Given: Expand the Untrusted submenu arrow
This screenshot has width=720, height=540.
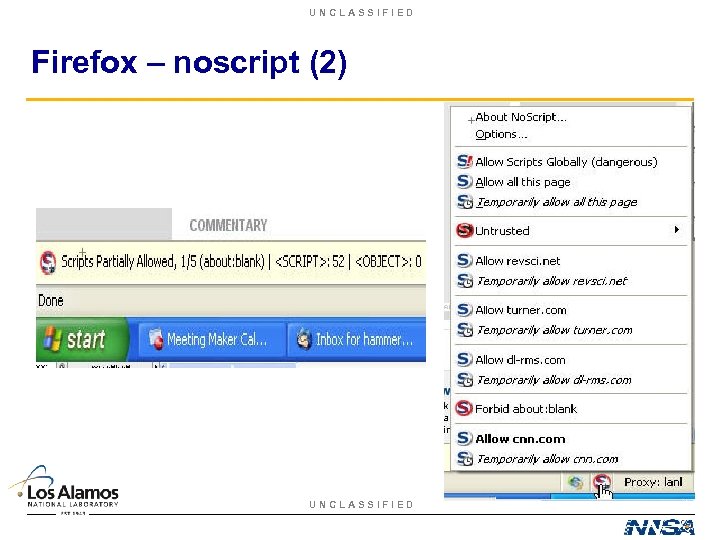Looking at the screenshot, I should (676, 230).
